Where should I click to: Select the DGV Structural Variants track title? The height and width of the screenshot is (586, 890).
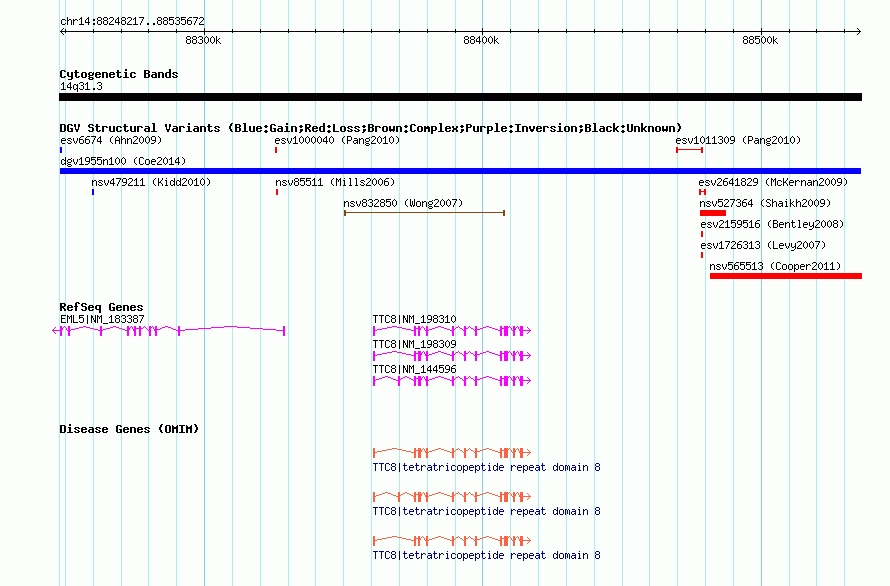tap(371, 128)
